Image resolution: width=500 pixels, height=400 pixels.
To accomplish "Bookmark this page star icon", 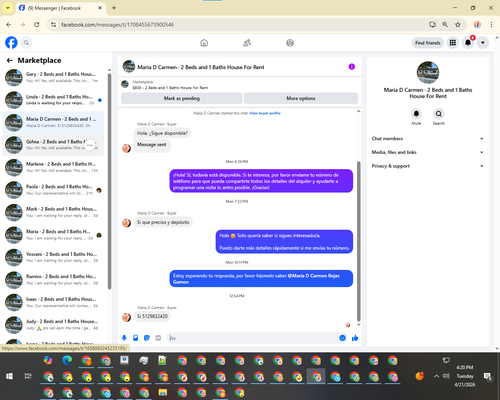I will (458, 24).
